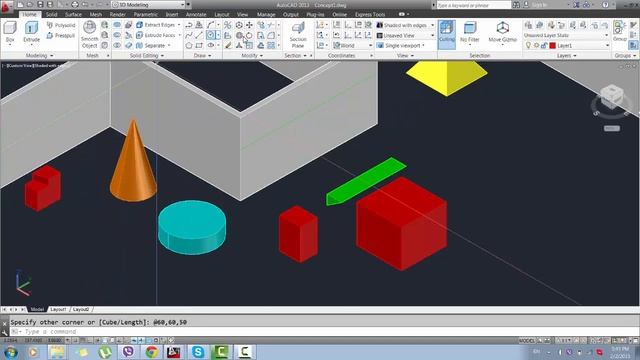
Task: Open the AutoCAD taskbar icon
Action: [x=173, y=351]
